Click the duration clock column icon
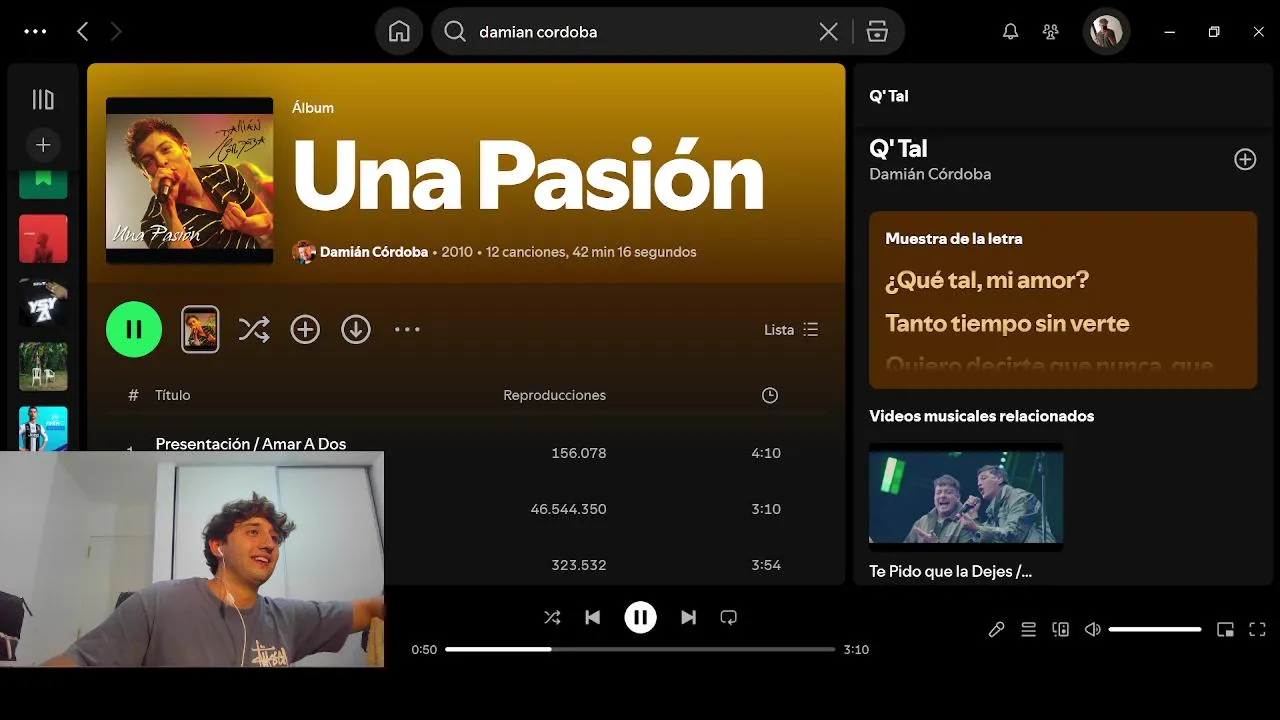 770,395
